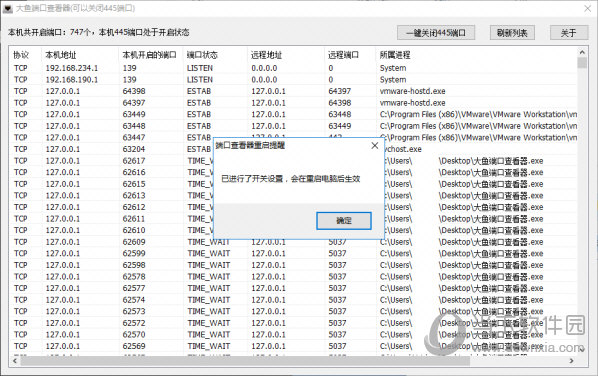Select local port 62569 cell
Screen dimensions: 598x376
pyautogui.click(x=134, y=346)
